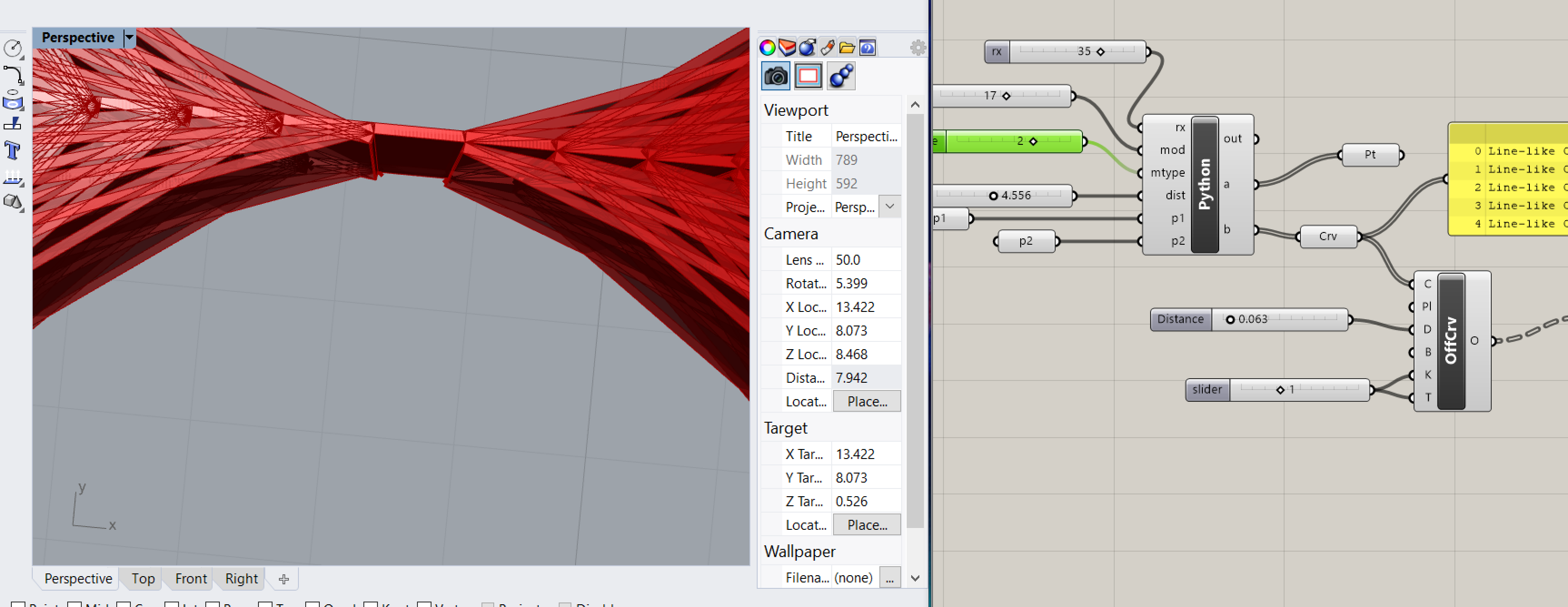Select the Solid creation box-cone tool
This screenshot has width=1568, height=607.
click(13, 201)
